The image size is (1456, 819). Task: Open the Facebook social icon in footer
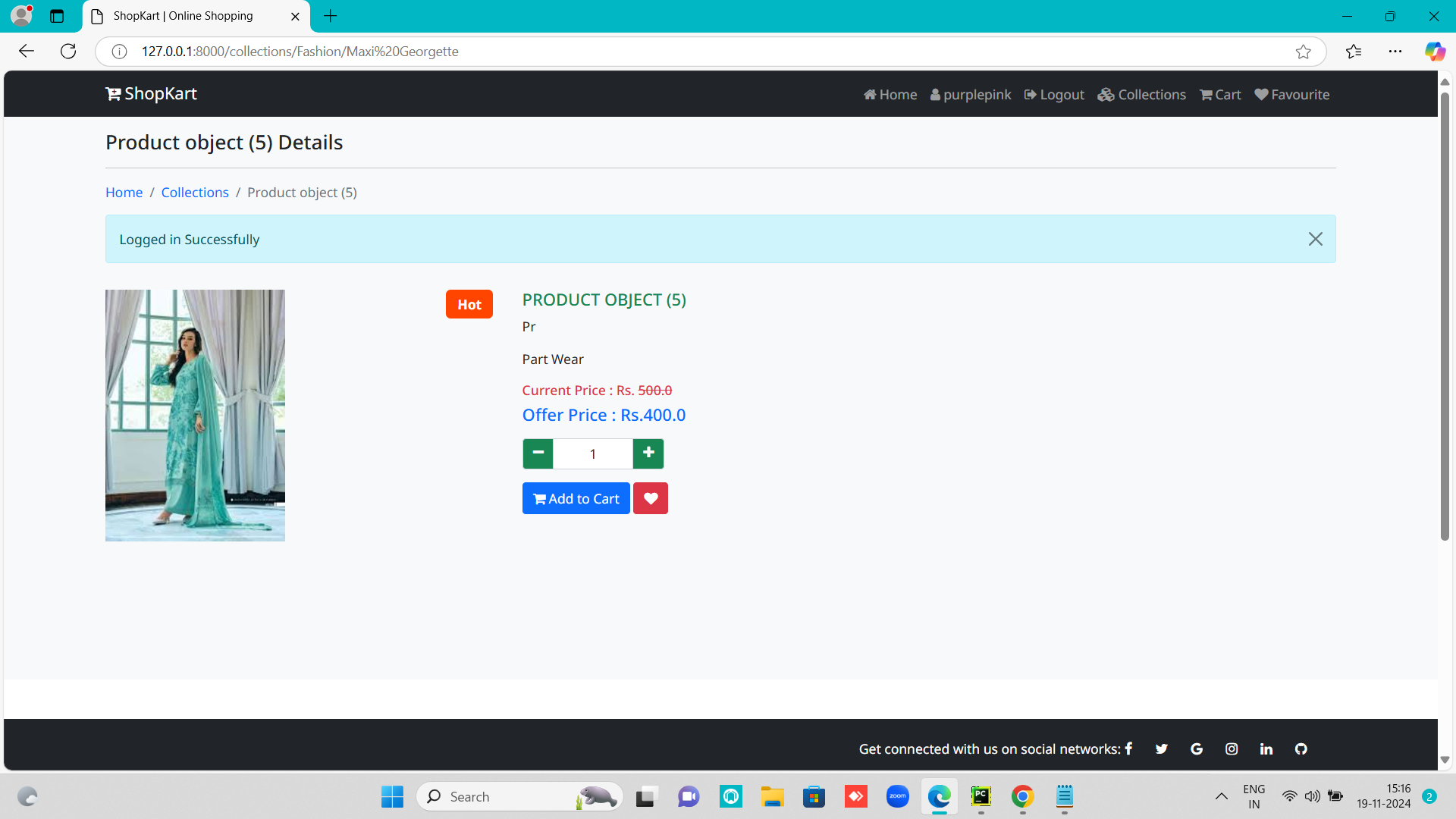pyautogui.click(x=1128, y=748)
